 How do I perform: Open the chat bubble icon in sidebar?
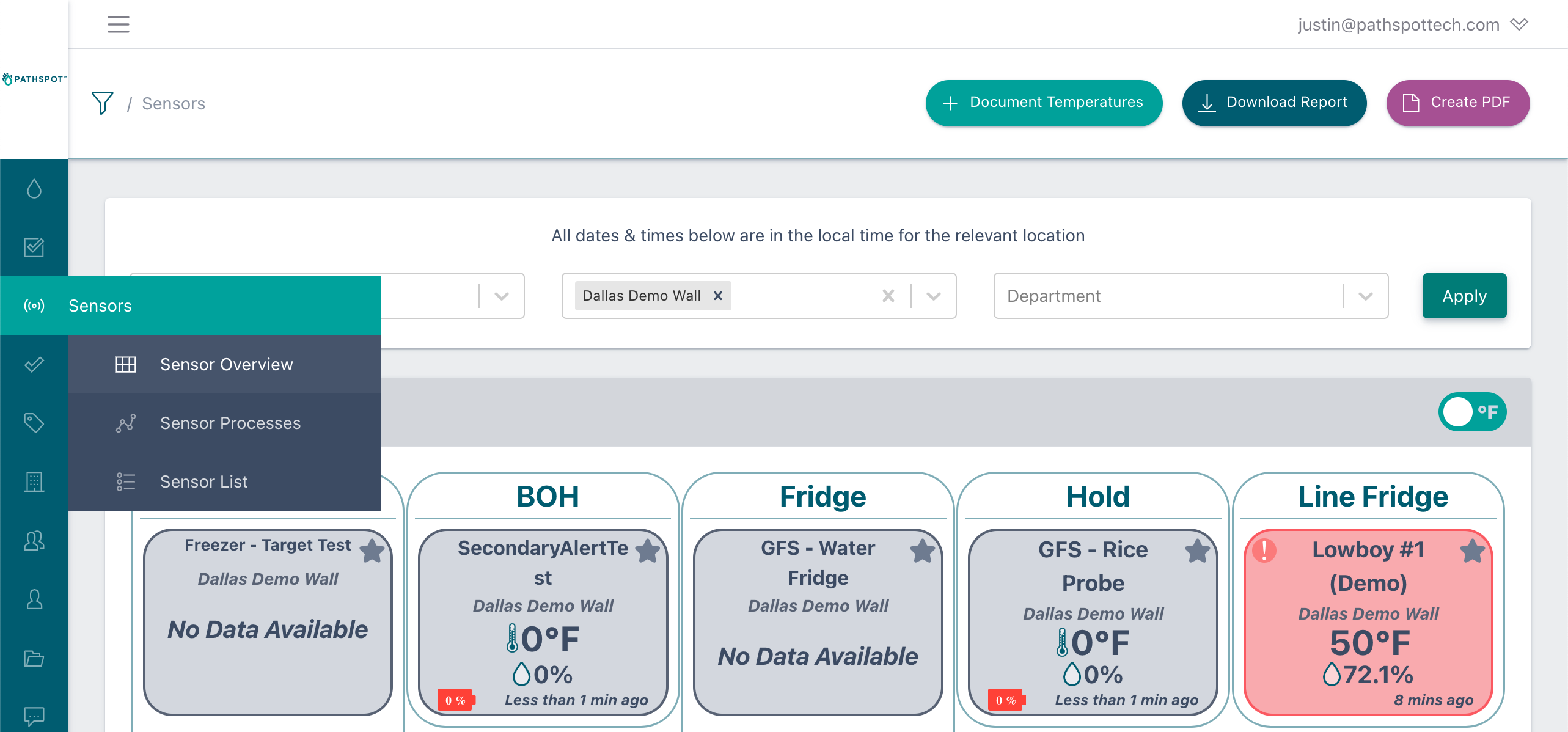point(34,716)
